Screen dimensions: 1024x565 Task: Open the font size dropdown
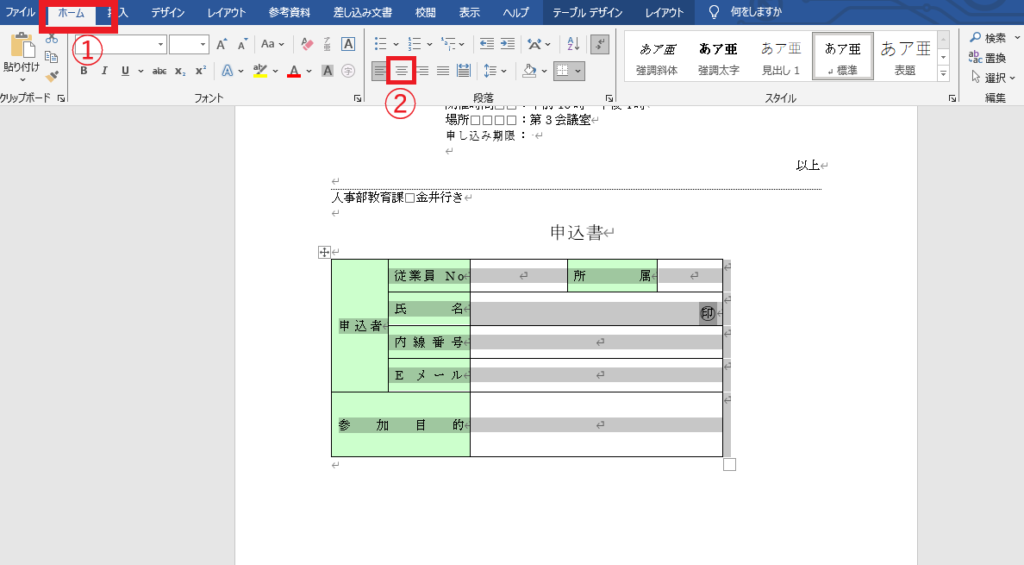203,44
